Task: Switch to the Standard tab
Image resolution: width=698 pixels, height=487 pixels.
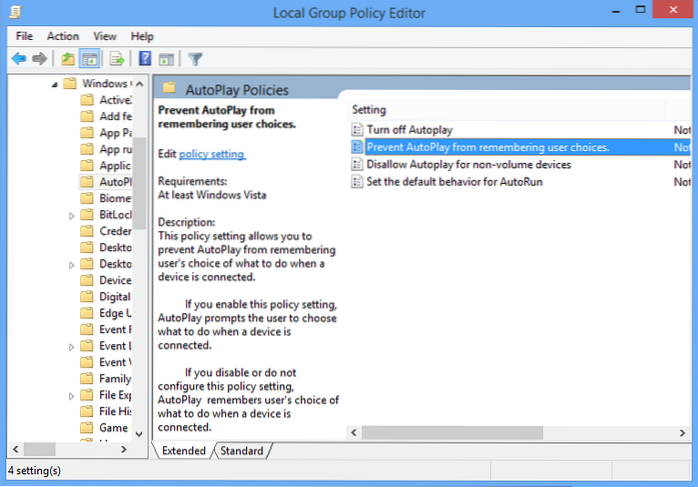Action: pyautogui.click(x=242, y=451)
